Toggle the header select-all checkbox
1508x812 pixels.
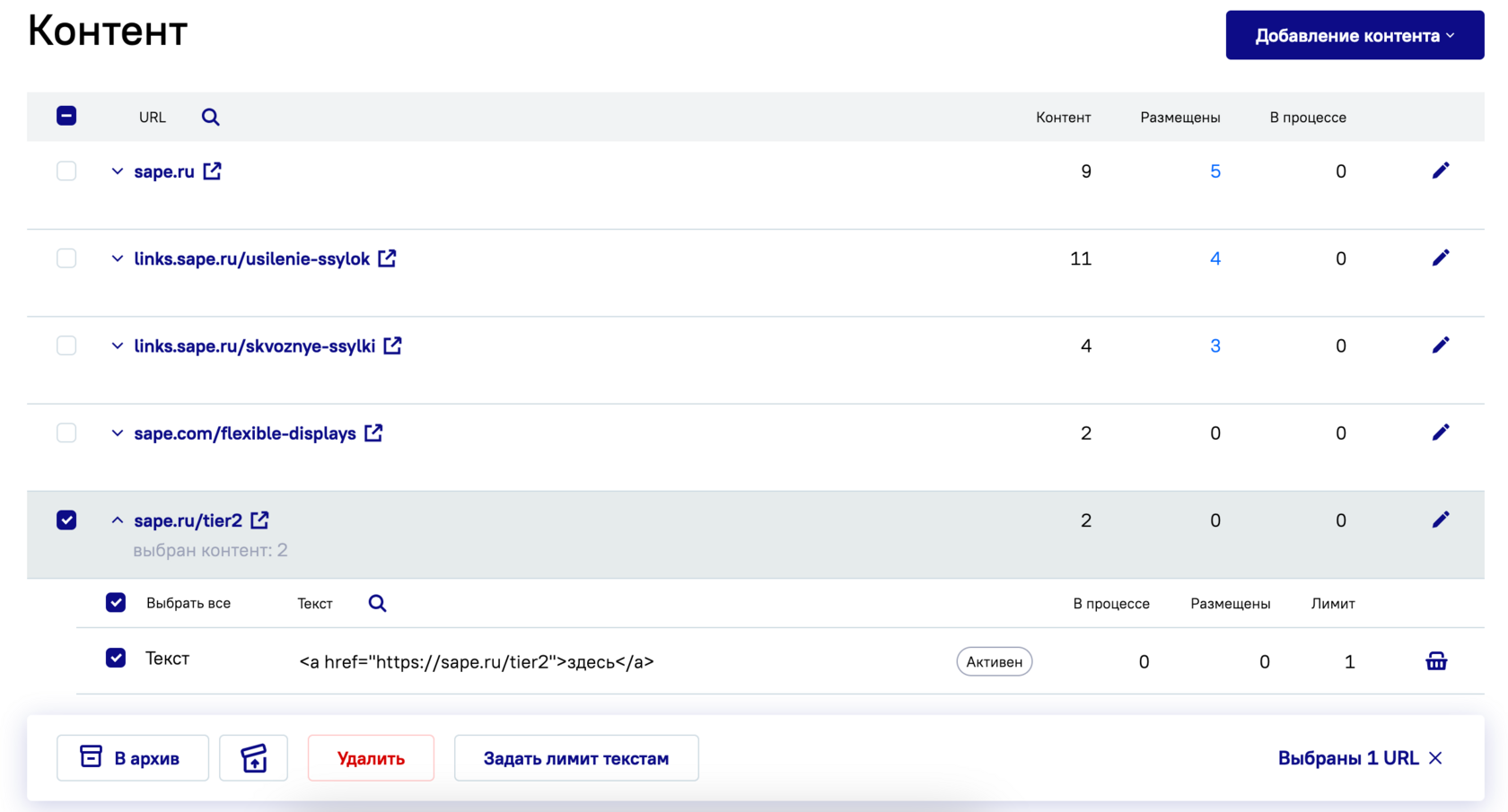tap(66, 116)
